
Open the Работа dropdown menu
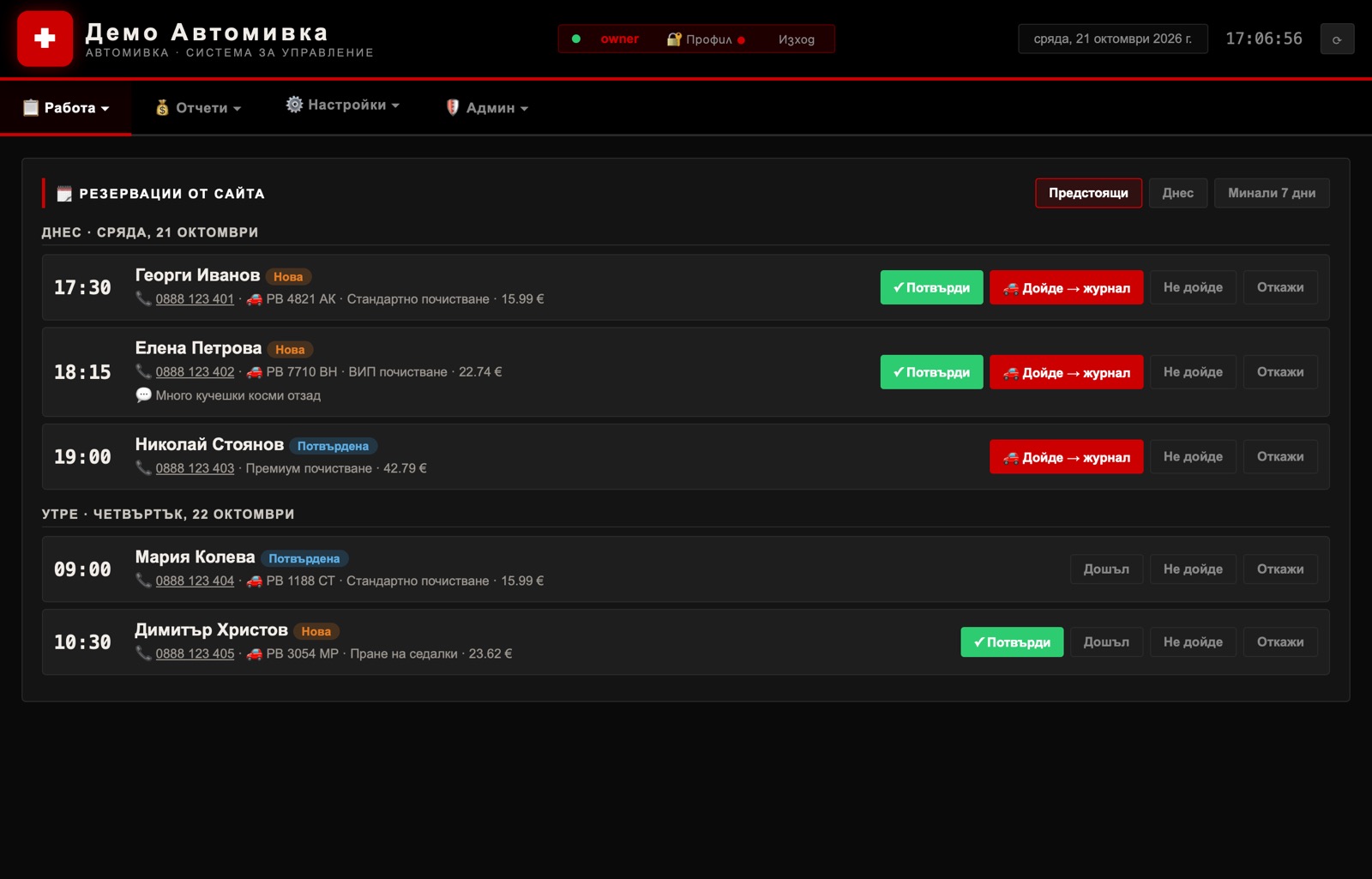[66, 107]
